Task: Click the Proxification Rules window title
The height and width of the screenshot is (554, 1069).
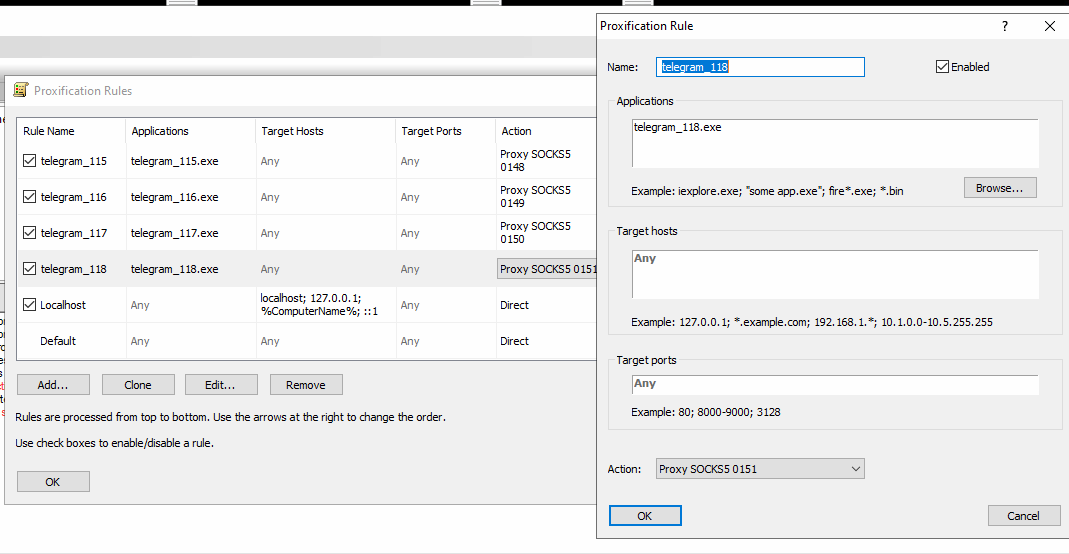Action: click(83, 91)
